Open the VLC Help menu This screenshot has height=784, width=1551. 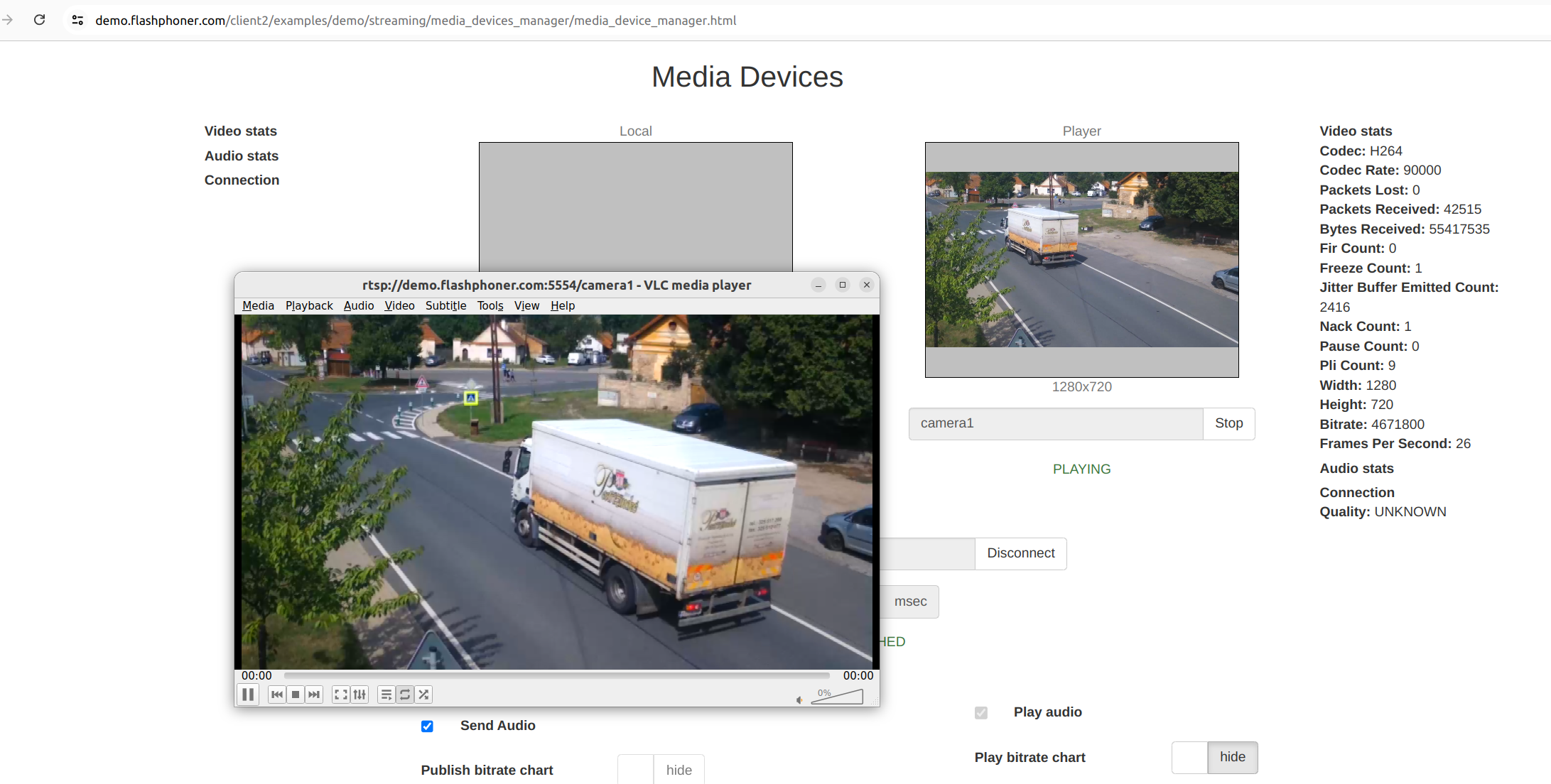click(x=563, y=305)
